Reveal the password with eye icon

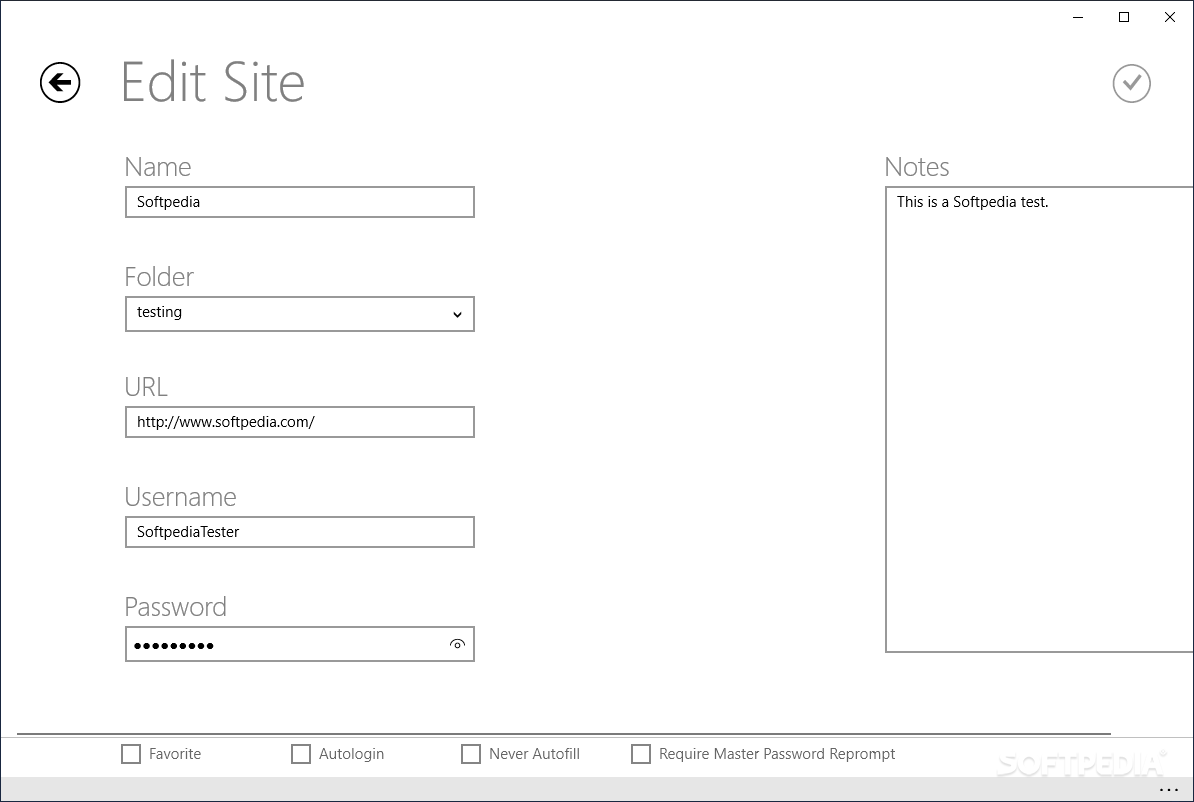[x=457, y=644]
